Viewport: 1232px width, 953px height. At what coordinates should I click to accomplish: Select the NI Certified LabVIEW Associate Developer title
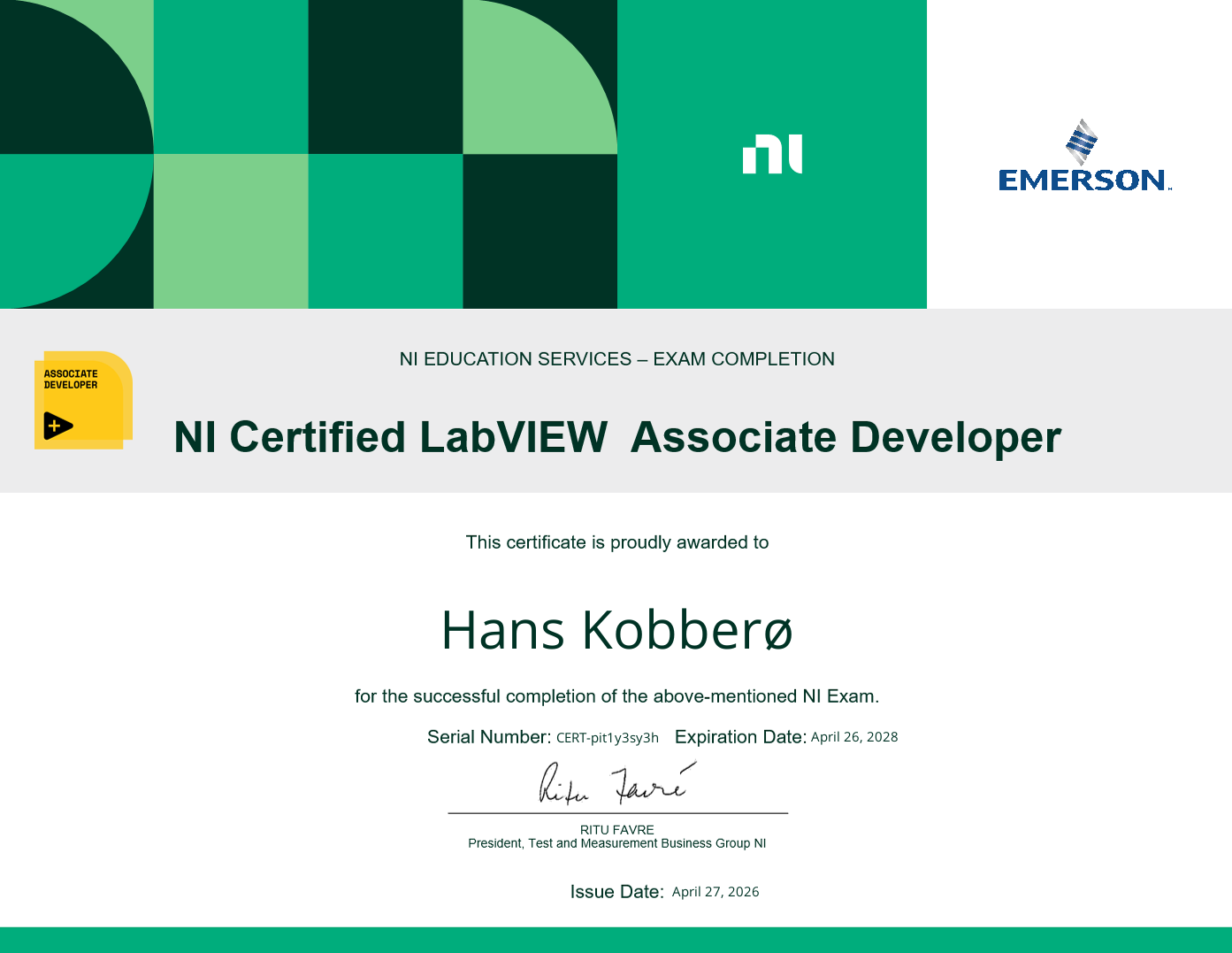coord(616,437)
